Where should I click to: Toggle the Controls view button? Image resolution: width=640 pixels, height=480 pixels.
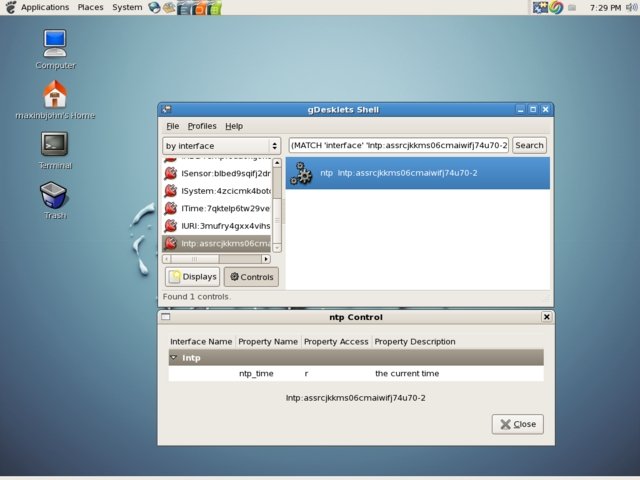click(x=250, y=277)
